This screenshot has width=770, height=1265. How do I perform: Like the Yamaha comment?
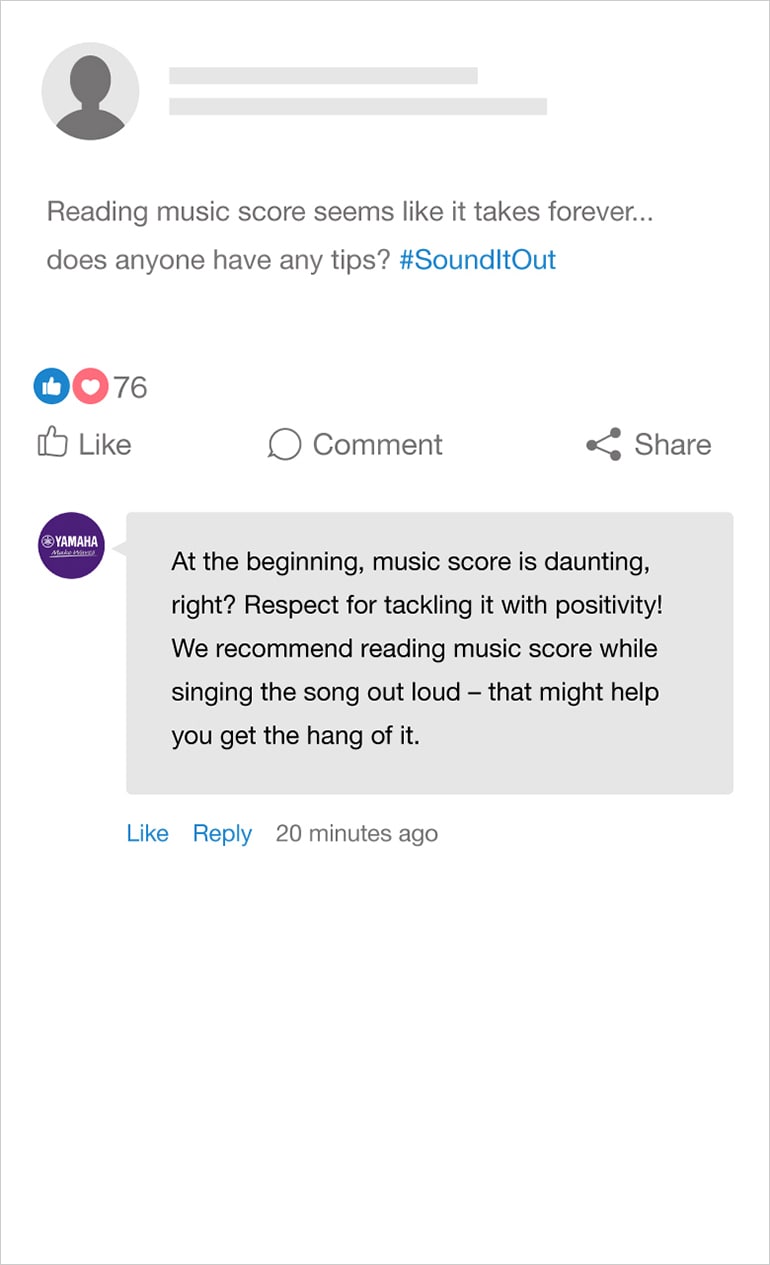point(147,833)
